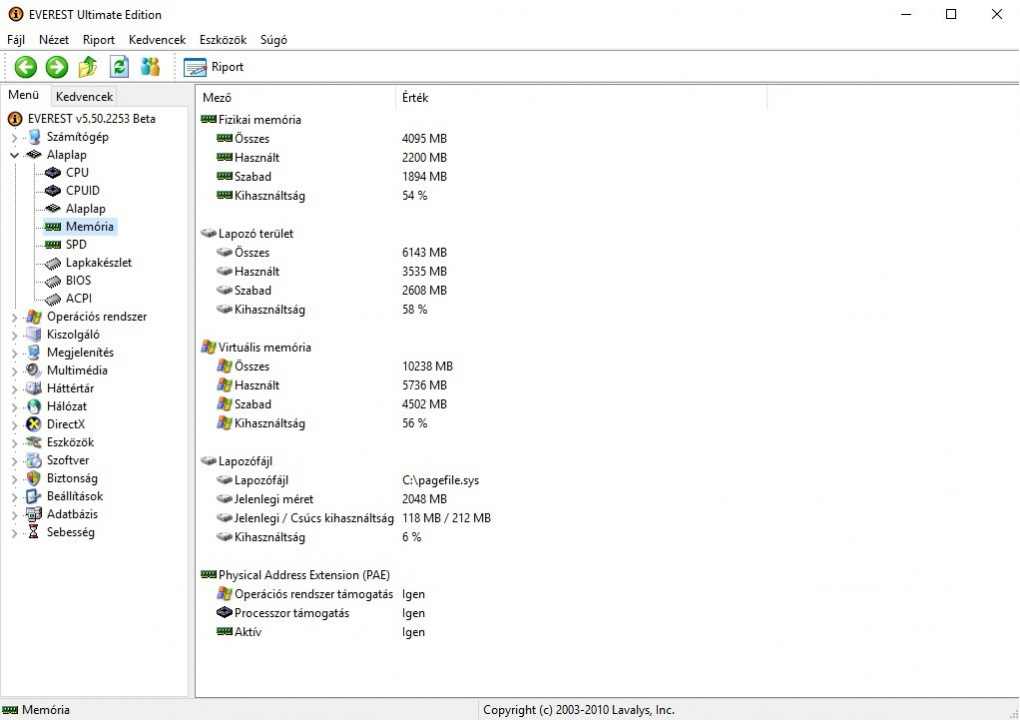This screenshot has width=1020, height=720.
Task: Click the CPU chip icon in tree
Action: point(53,173)
